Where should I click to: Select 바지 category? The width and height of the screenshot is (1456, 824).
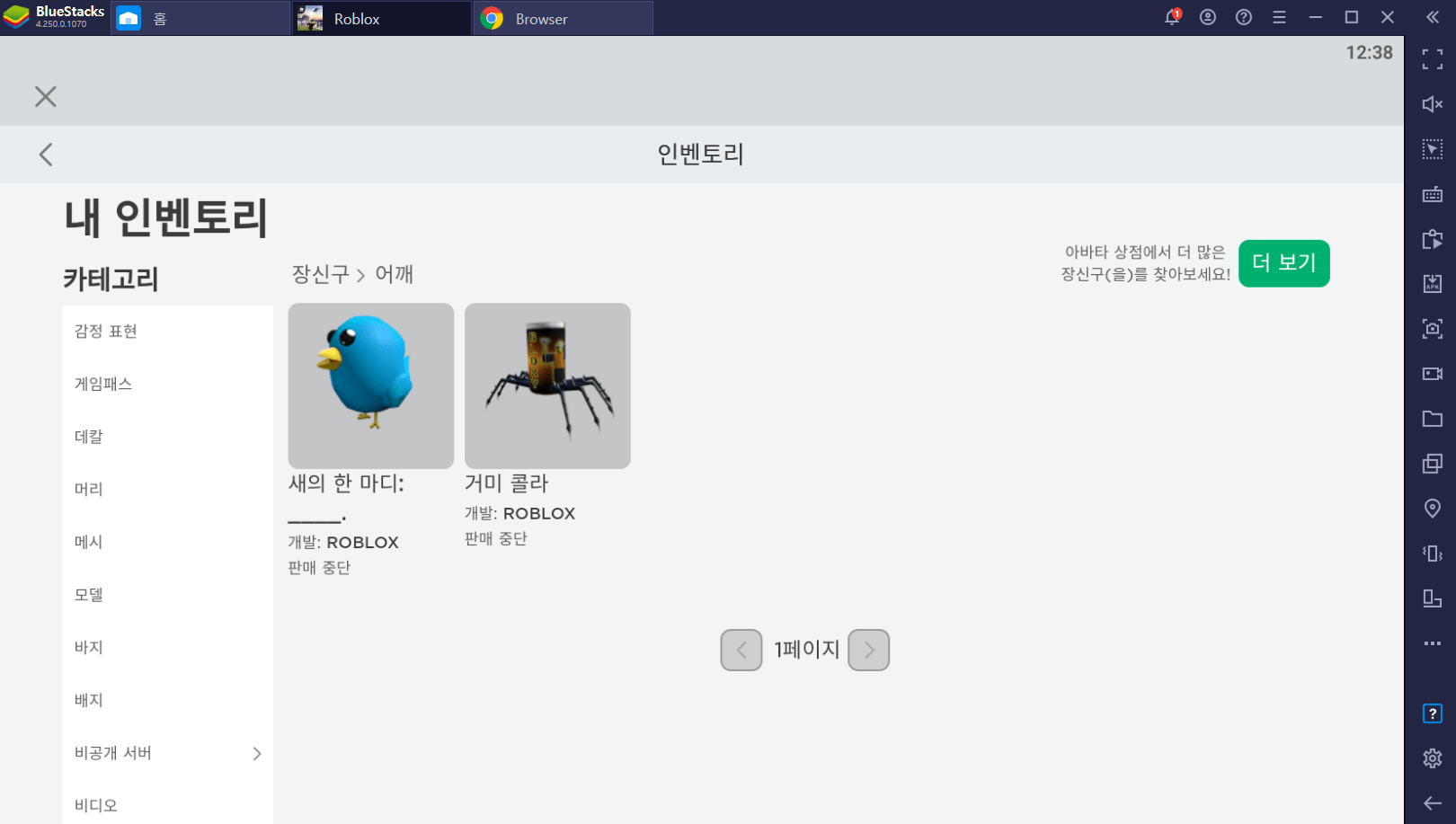click(167, 648)
